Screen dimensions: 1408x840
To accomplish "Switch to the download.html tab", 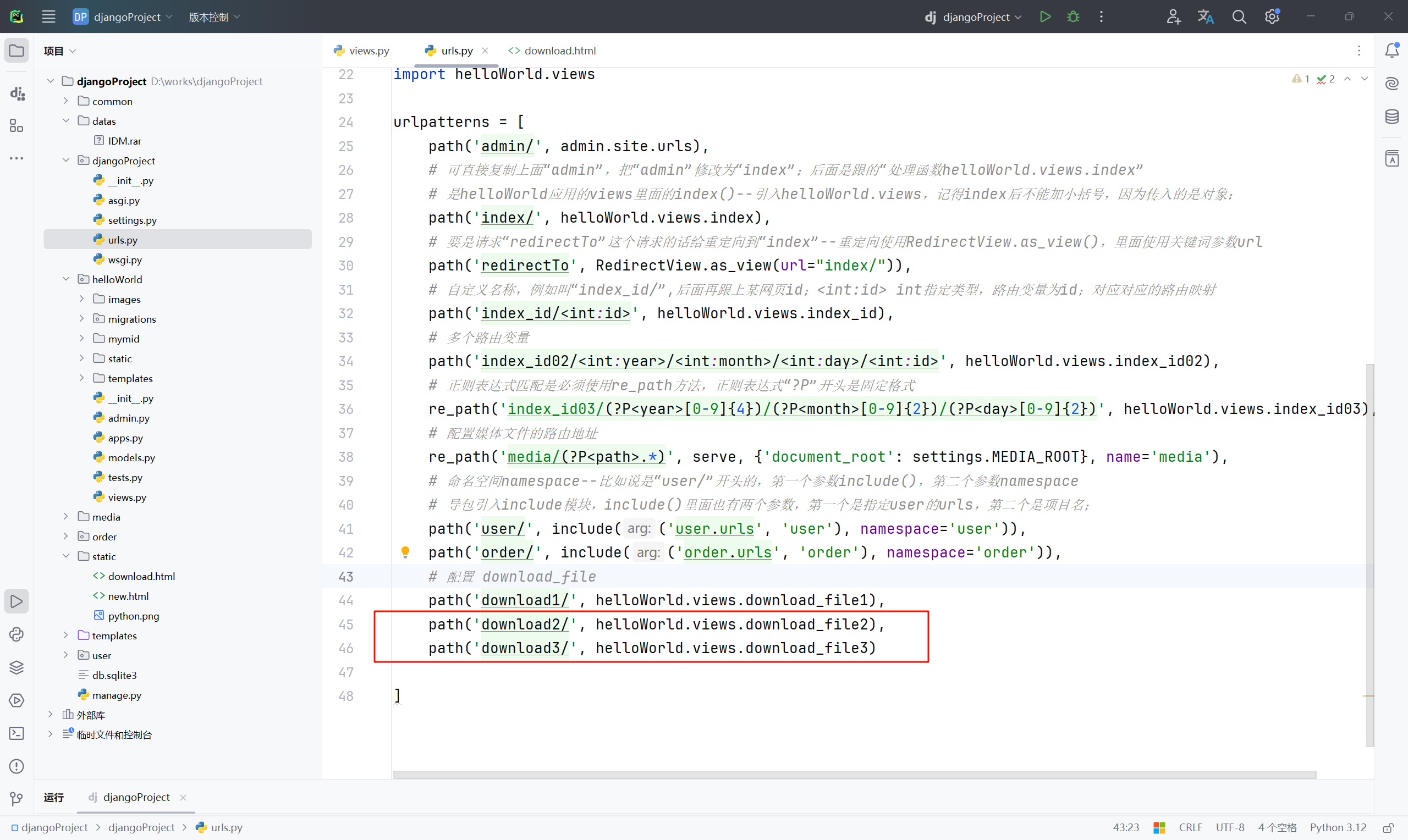I will 552,51.
